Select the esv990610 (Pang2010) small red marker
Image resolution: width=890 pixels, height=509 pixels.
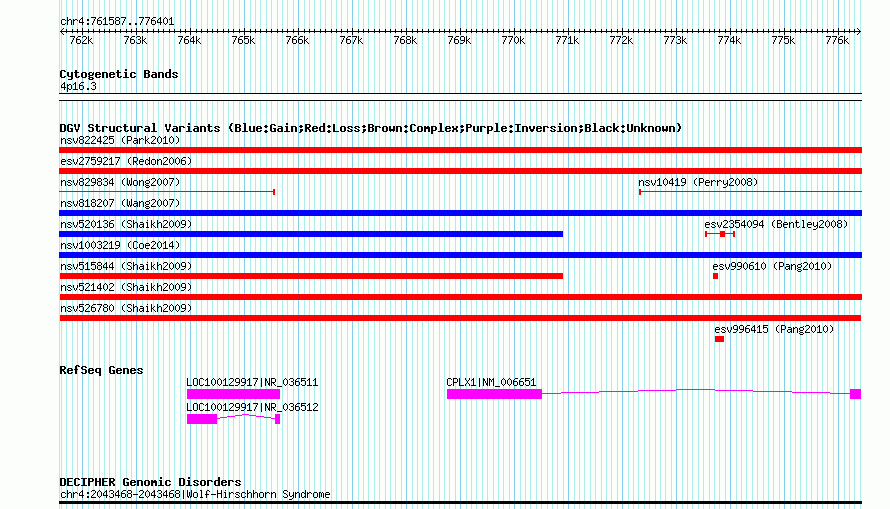click(x=715, y=276)
